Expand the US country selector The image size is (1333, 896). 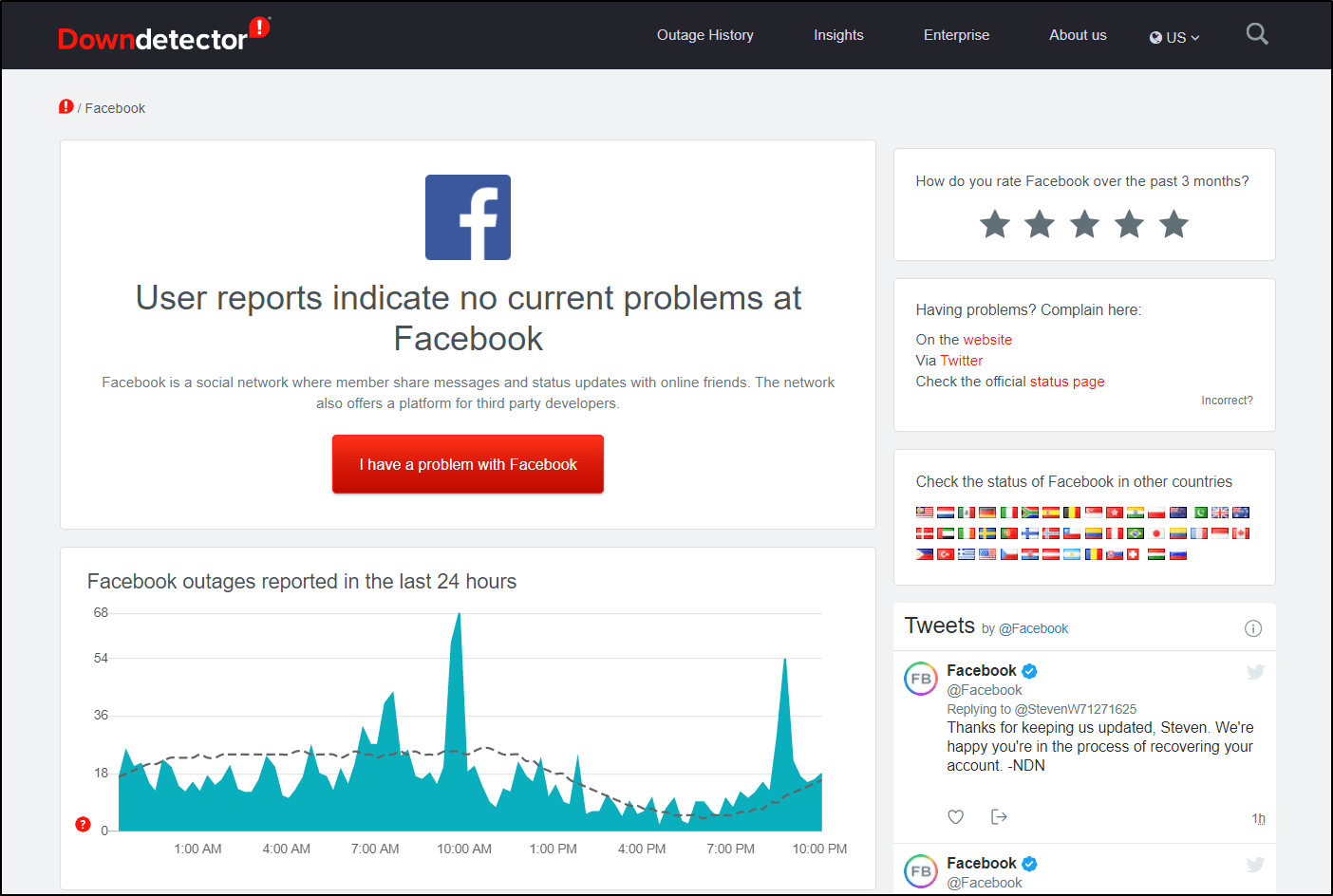(1174, 37)
